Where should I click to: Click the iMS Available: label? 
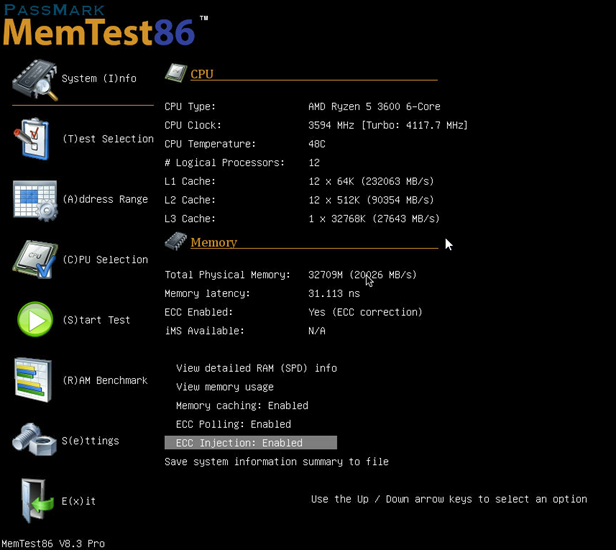[204, 331]
